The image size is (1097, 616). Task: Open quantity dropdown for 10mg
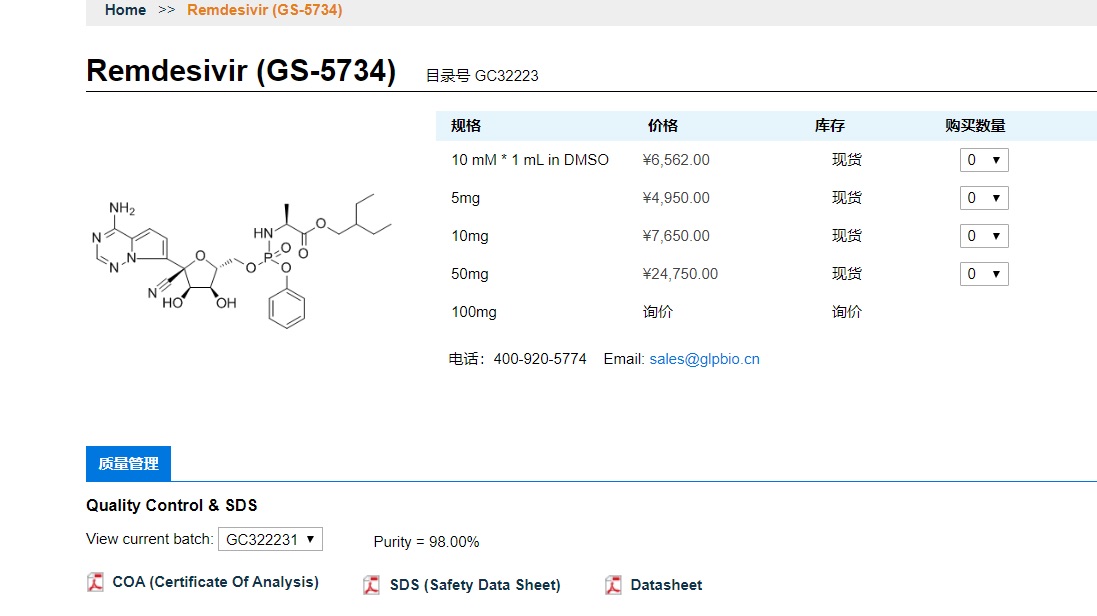coord(984,236)
